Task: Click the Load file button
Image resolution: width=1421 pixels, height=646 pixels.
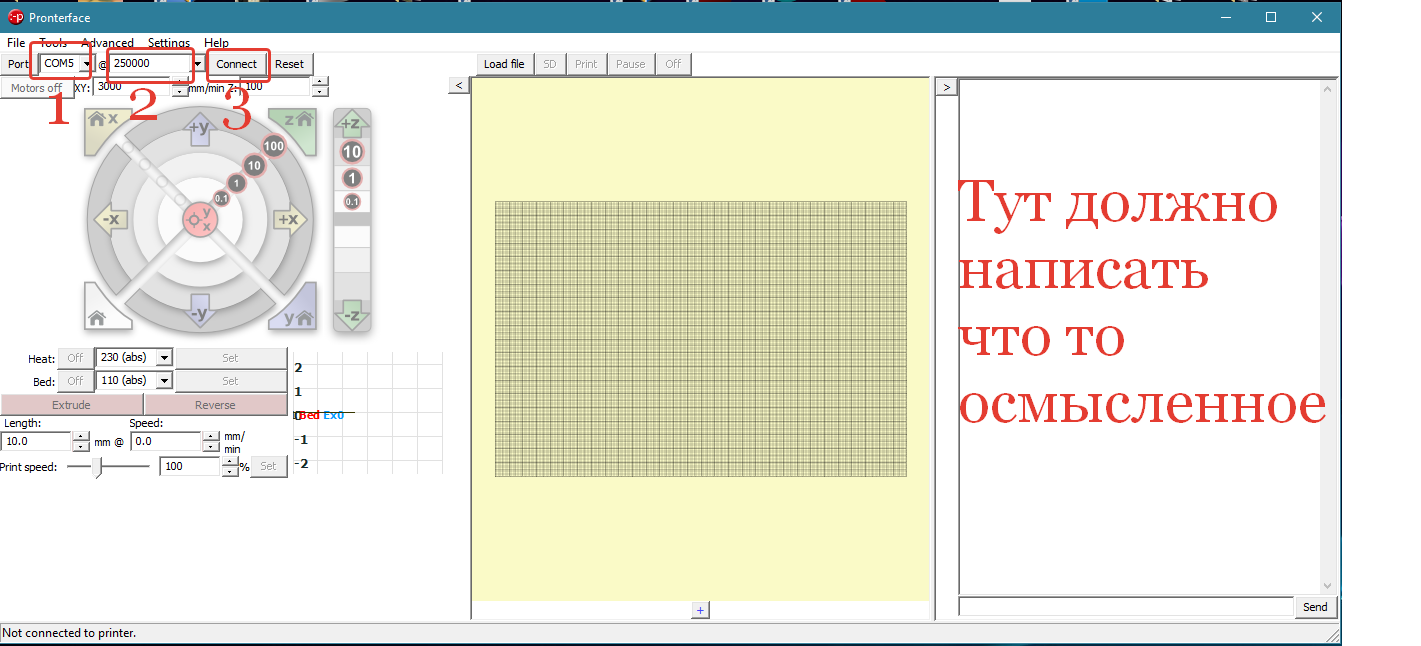Action: coord(504,64)
